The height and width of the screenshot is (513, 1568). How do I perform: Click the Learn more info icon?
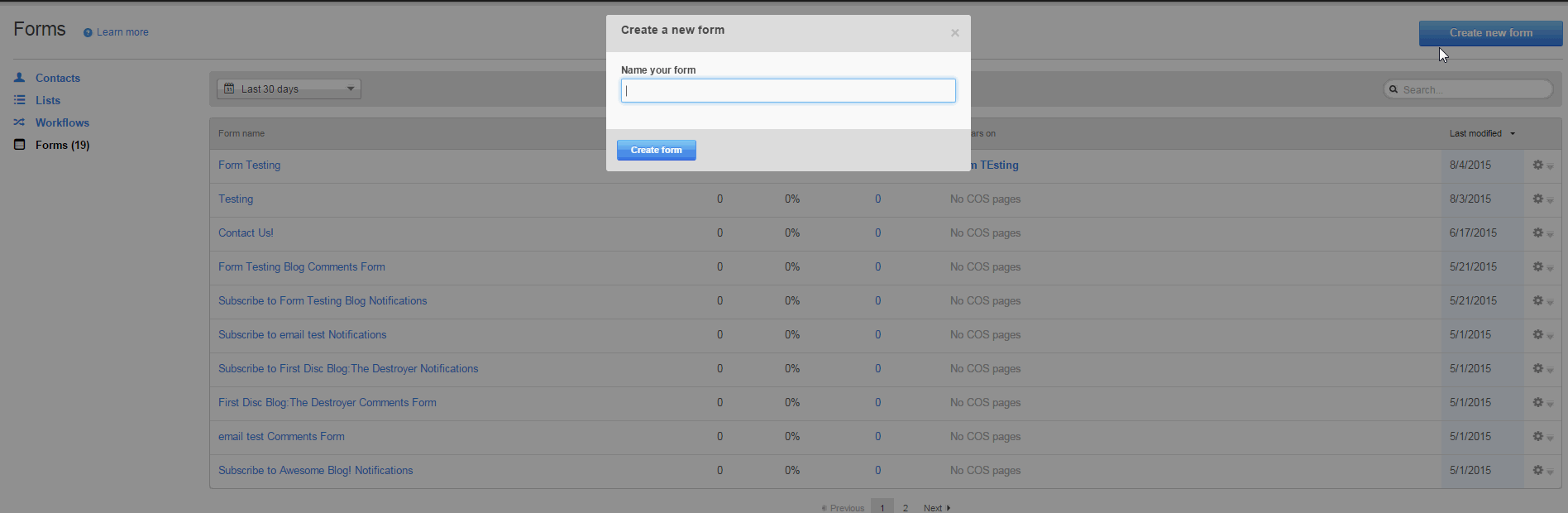point(88,32)
